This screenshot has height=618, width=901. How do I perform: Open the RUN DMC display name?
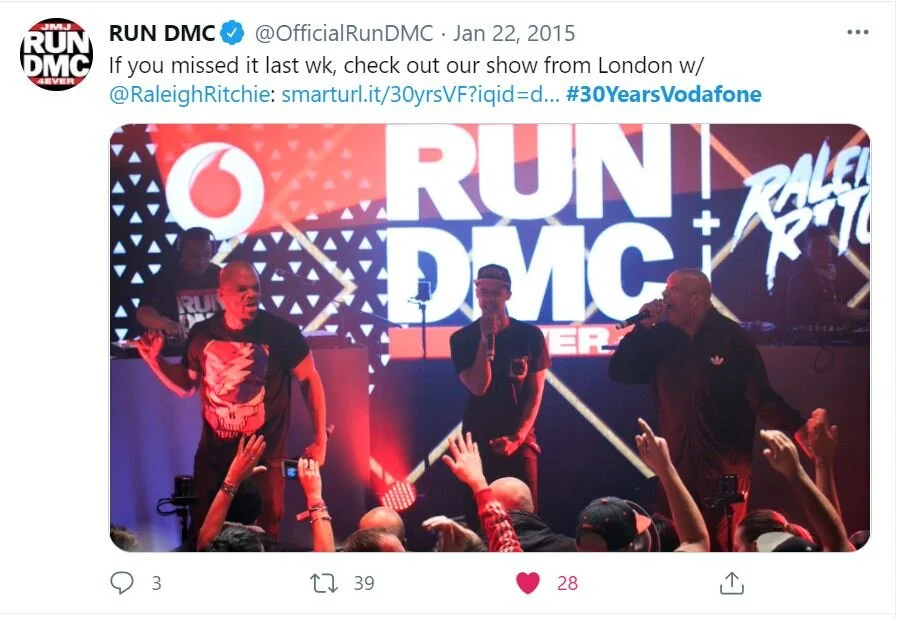coord(161,33)
